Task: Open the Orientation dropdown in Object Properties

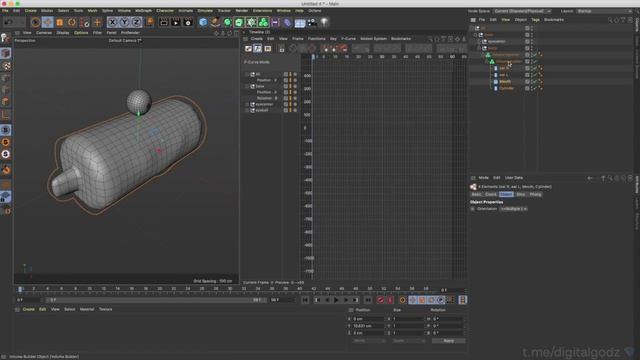Action: (513, 209)
